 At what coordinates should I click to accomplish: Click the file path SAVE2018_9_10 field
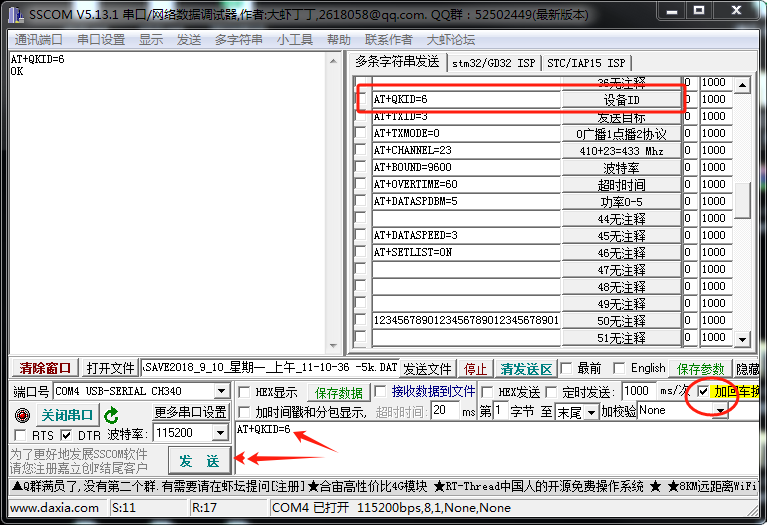point(270,367)
